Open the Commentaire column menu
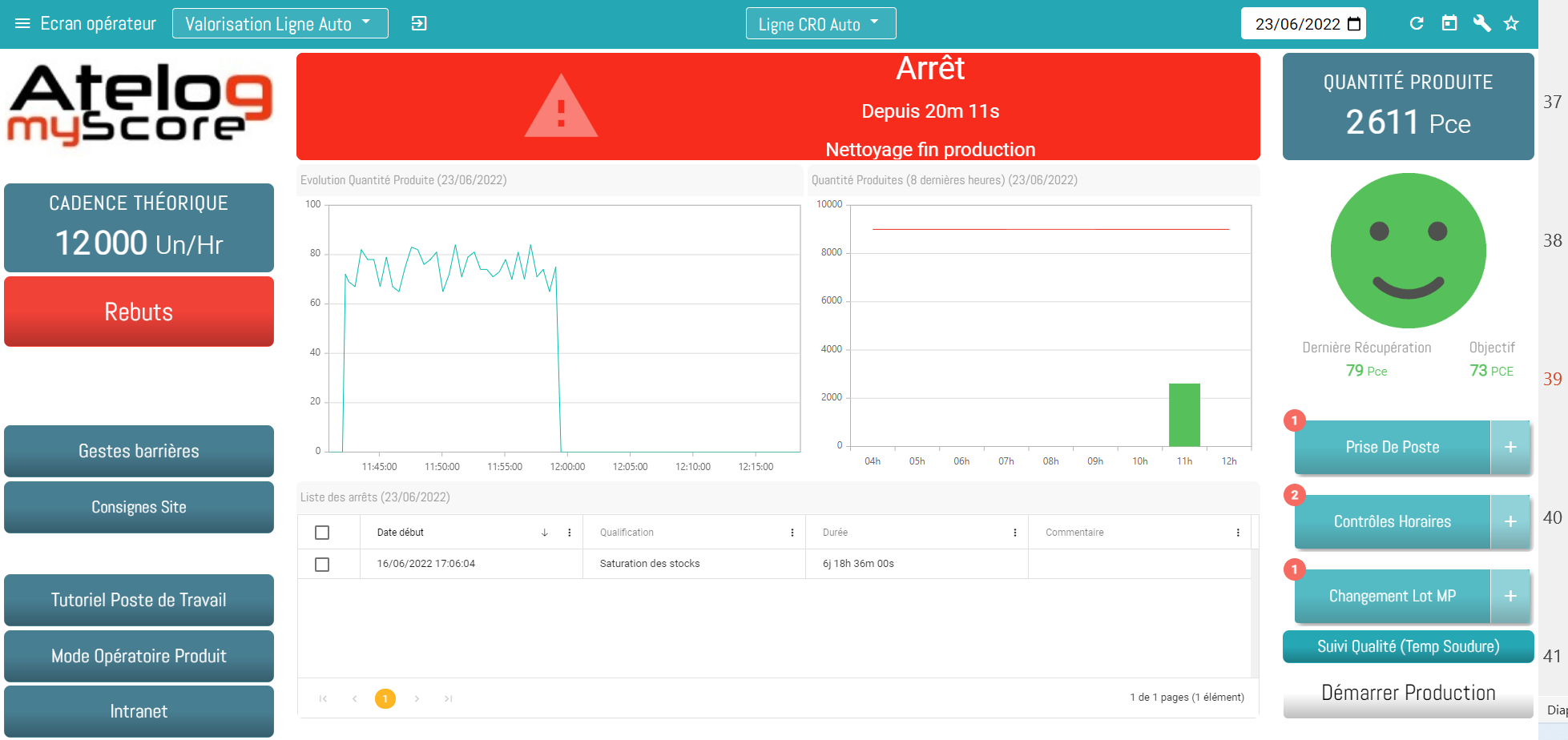The image size is (1568, 740). tap(1236, 532)
